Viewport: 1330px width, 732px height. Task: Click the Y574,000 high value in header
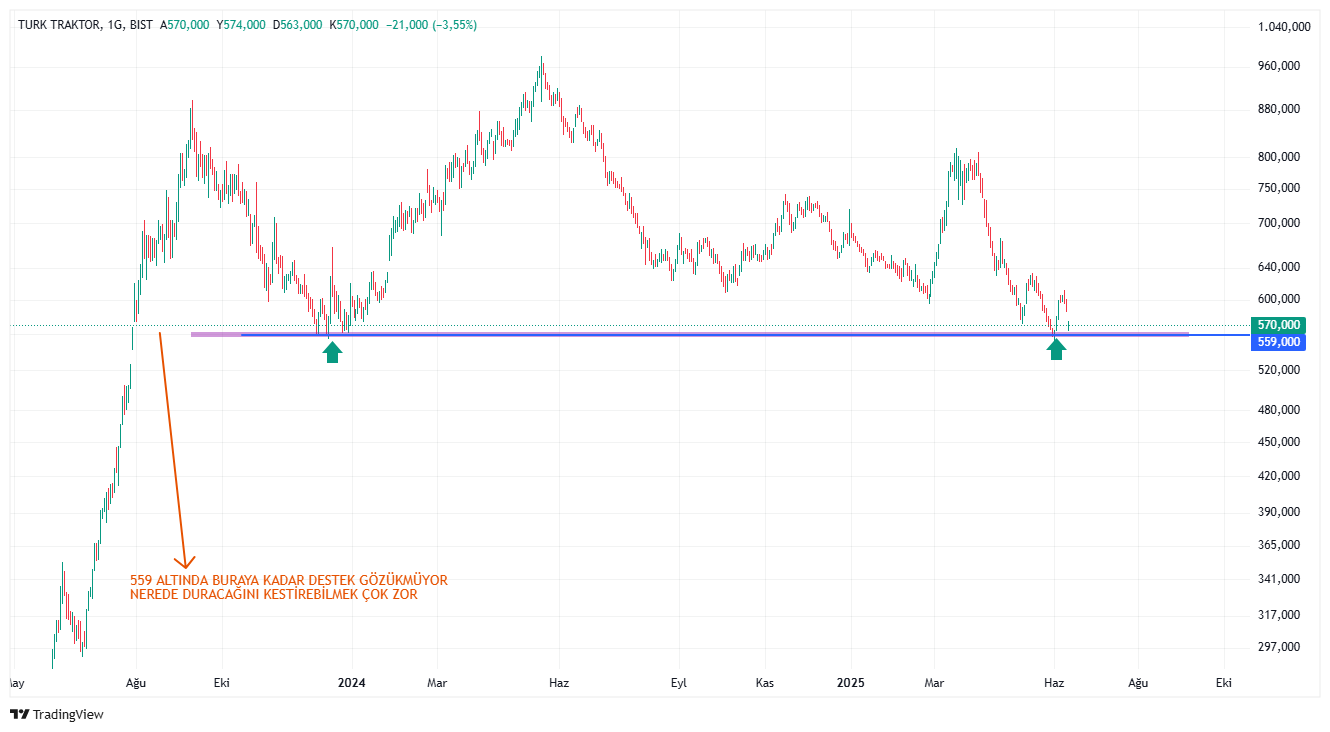(241, 25)
